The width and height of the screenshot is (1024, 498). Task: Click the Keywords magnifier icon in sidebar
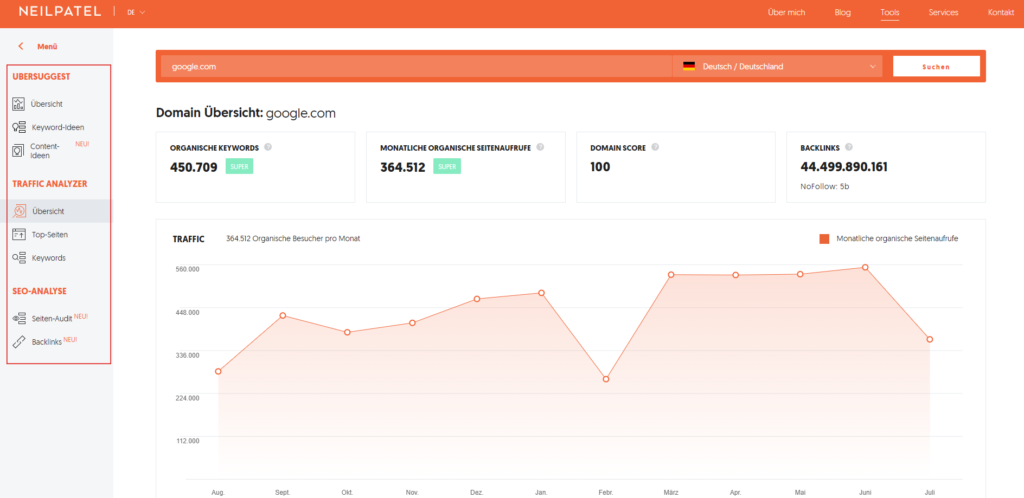coord(19,257)
